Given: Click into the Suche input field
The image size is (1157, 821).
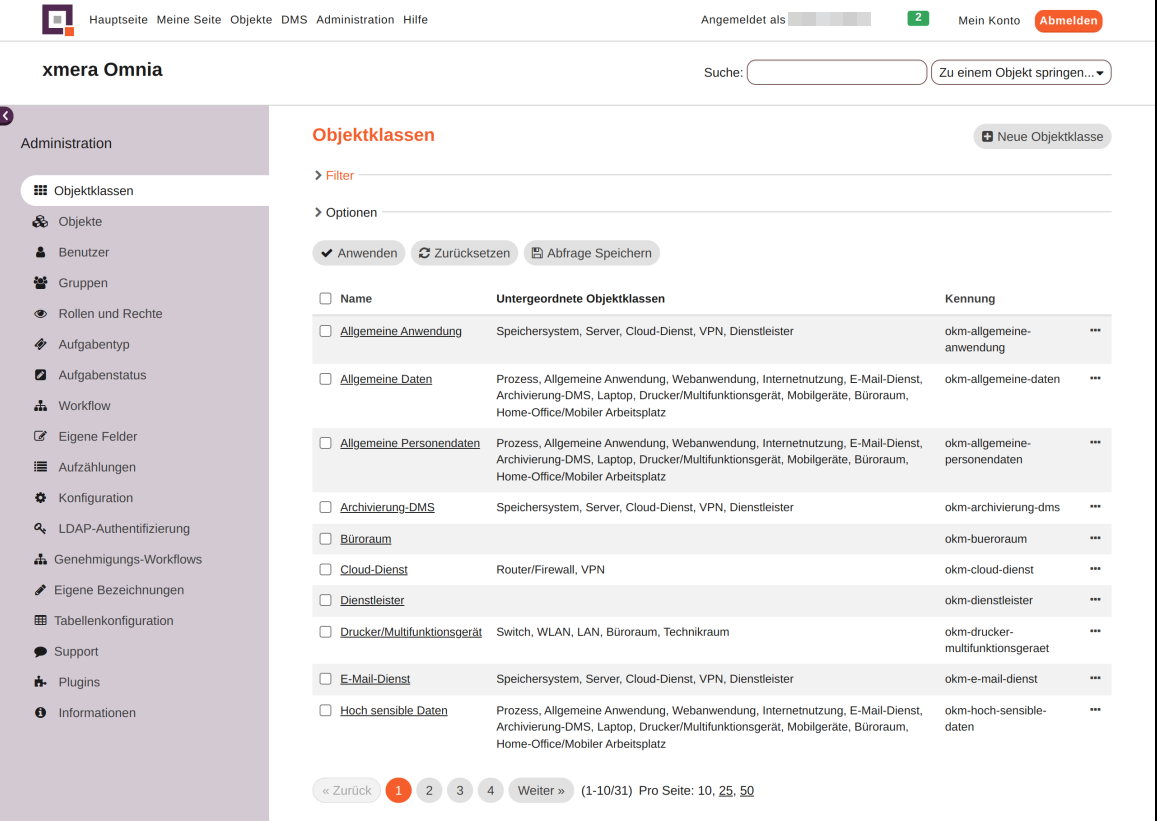Looking at the screenshot, I should point(836,73).
